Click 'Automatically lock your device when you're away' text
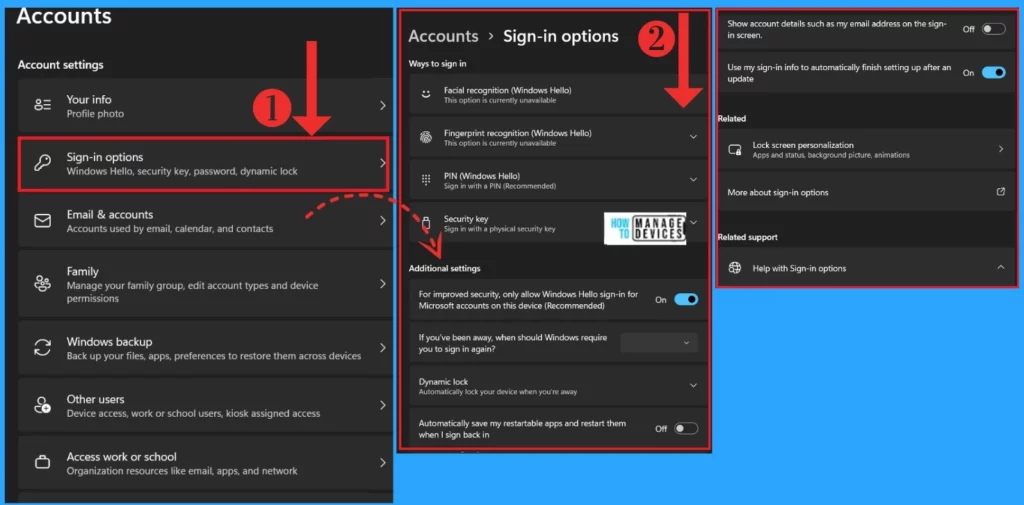The height and width of the screenshot is (505, 1024). click(498, 392)
